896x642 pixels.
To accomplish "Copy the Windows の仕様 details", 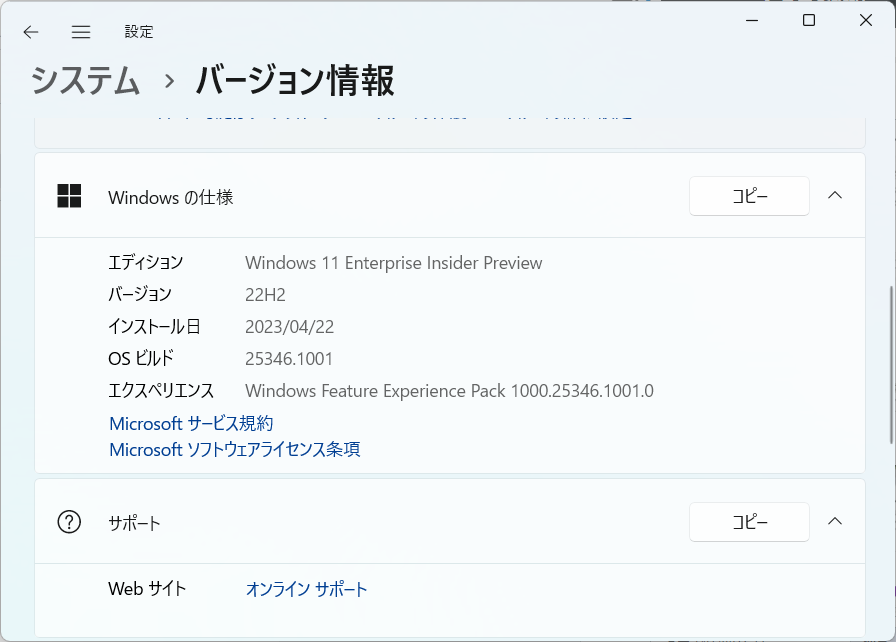I will tap(749, 196).
